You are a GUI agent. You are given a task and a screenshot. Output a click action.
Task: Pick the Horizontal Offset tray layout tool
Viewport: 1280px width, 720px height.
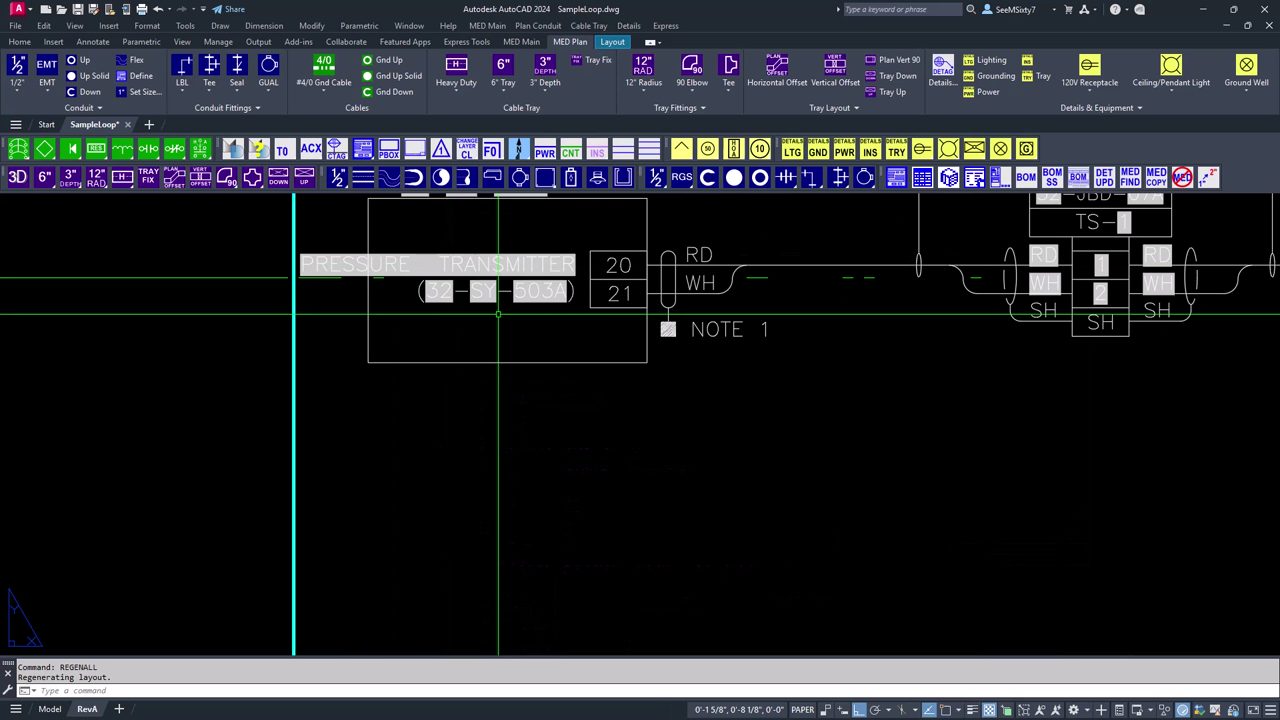[x=777, y=71]
